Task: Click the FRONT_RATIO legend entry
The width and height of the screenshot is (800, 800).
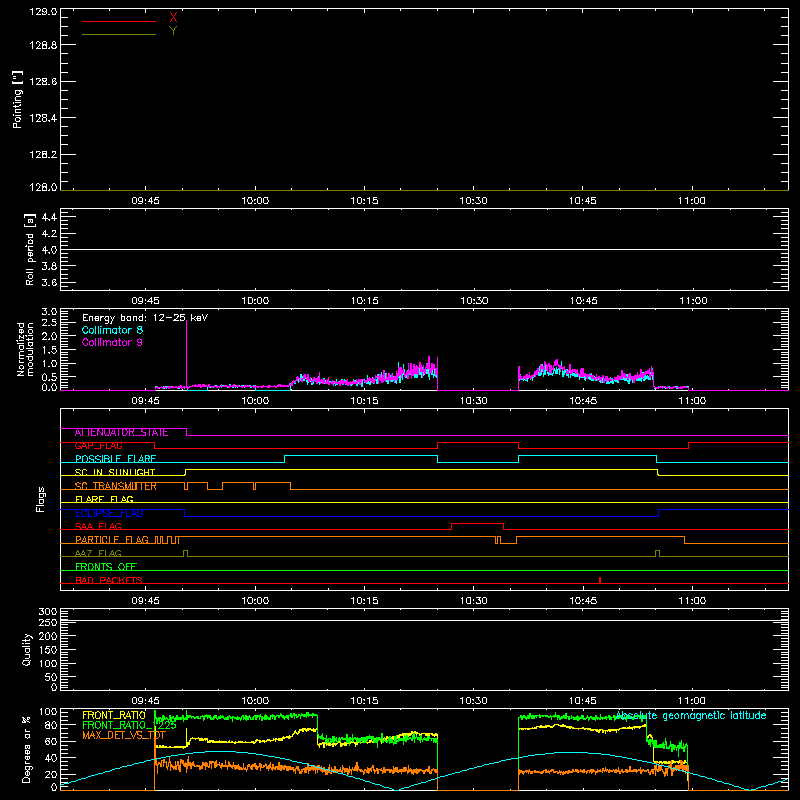Action: point(114,715)
